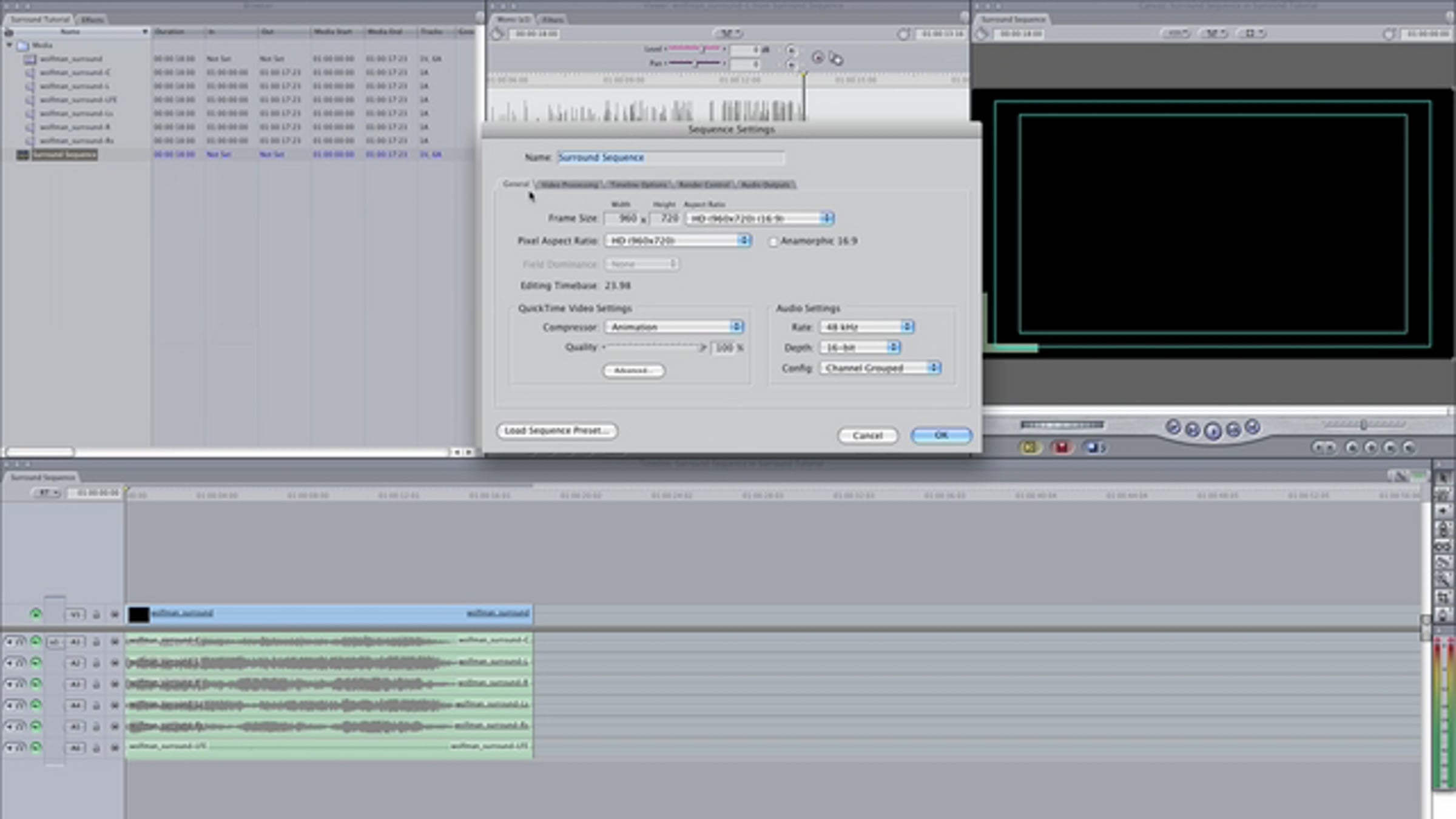This screenshot has width=1456, height=819.
Task: Click the Cancel button in Sequence Settings
Action: pos(868,436)
